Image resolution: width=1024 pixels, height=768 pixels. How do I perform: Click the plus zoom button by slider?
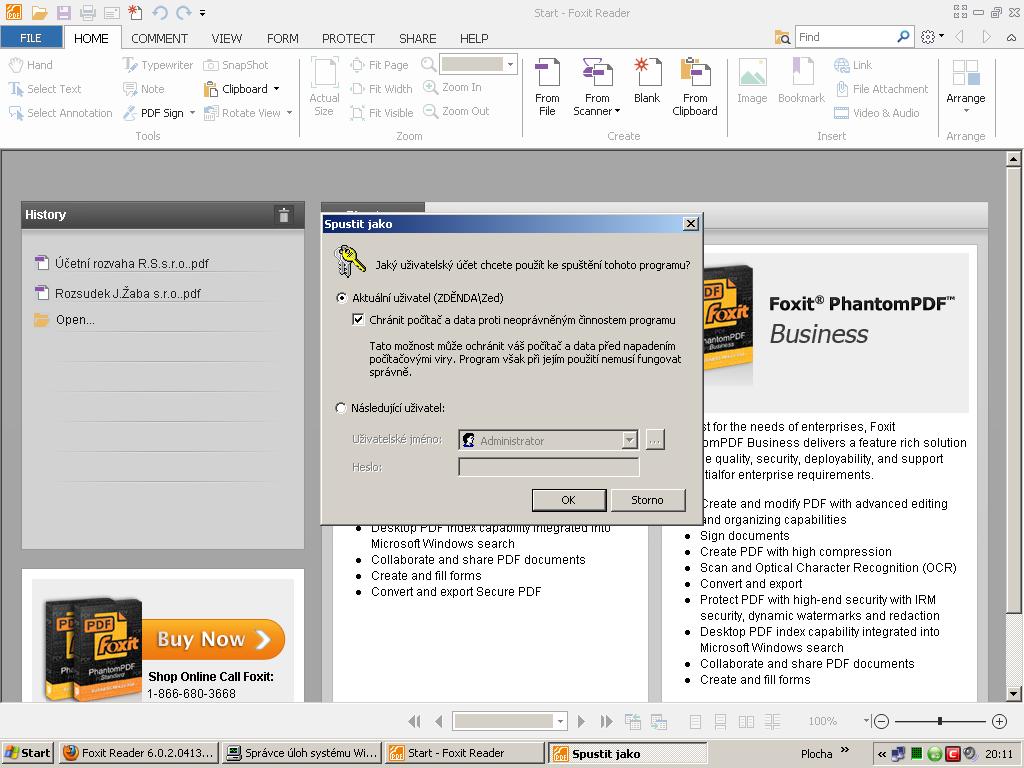[999, 721]
